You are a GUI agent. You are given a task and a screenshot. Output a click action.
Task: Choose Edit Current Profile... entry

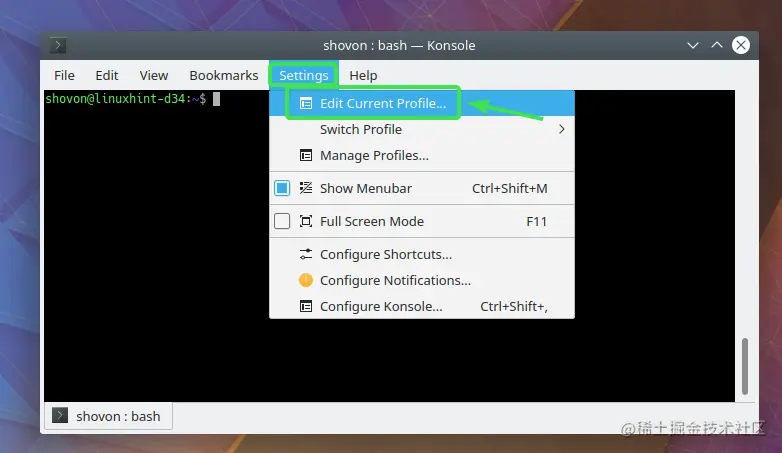[422, 103]
